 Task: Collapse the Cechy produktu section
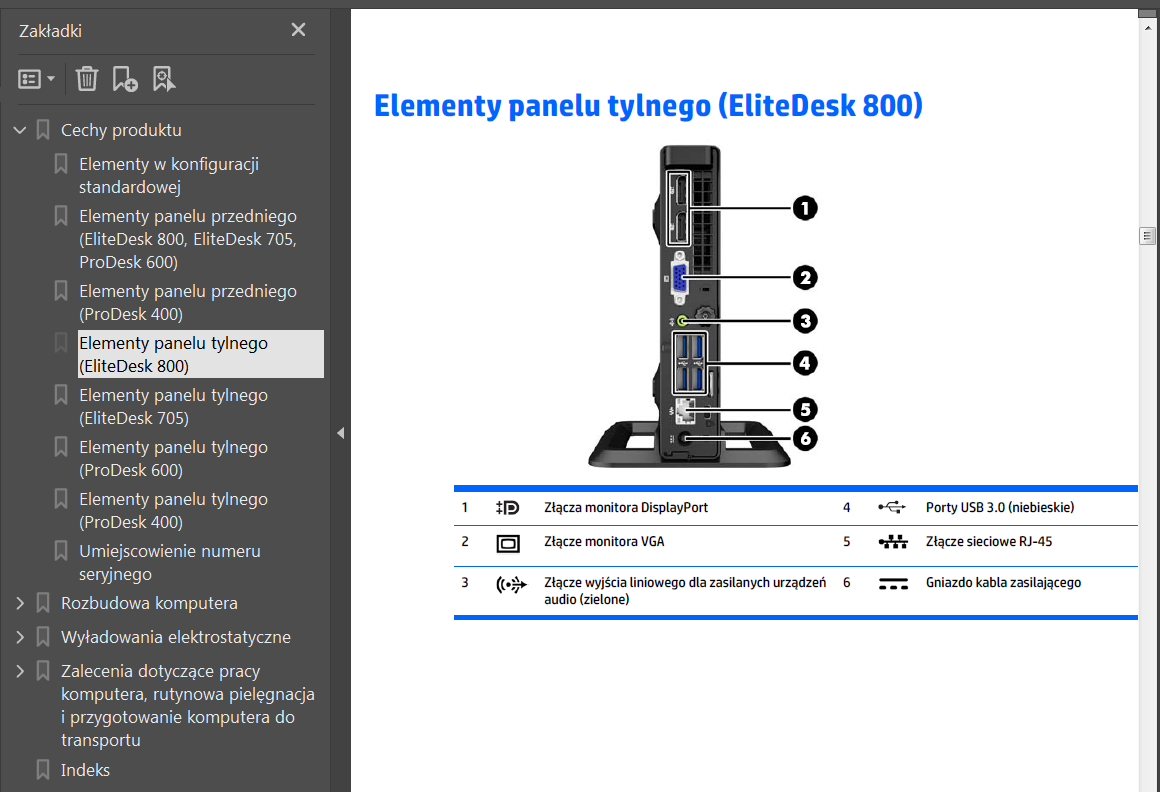20,130
